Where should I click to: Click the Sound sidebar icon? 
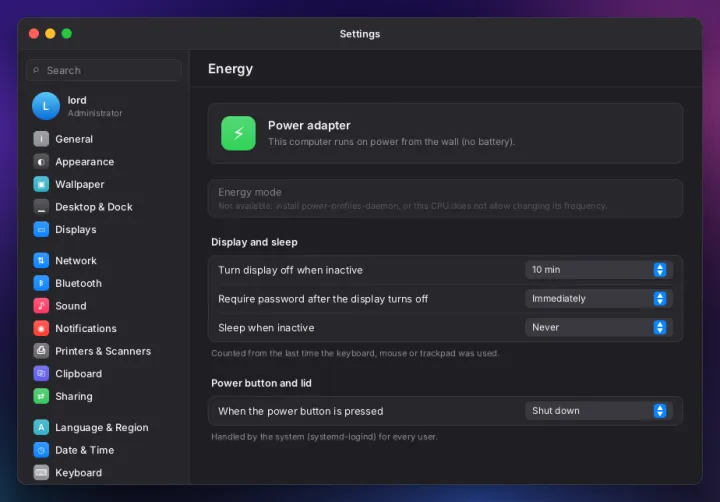click(x=41, y=305)
